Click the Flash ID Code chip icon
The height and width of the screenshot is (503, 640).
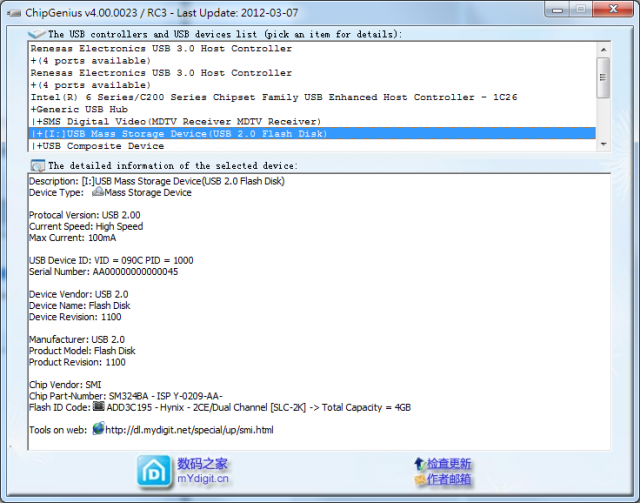point(98,407)
